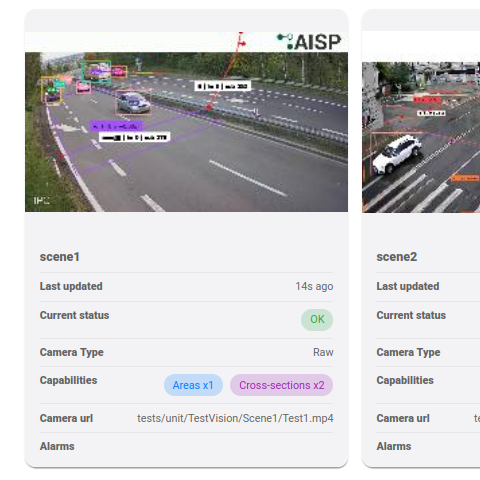Click the IPC watermark in scene1 video

click(x=41, y=200)
